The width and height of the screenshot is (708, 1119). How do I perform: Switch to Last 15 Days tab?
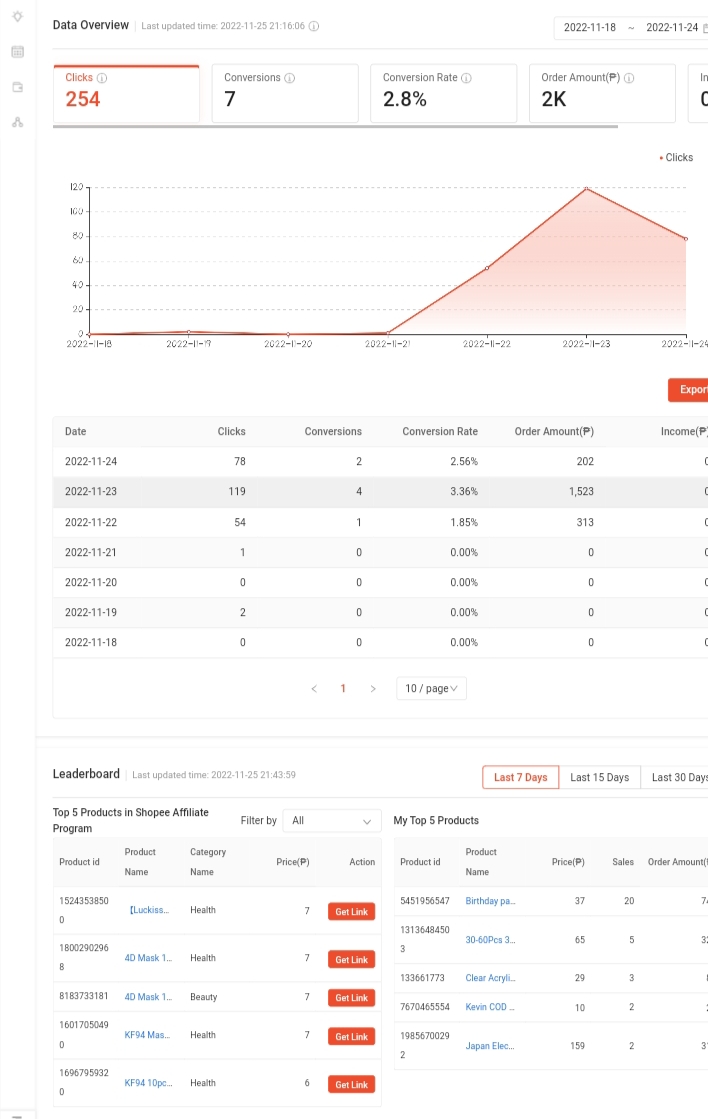[600, 777]
